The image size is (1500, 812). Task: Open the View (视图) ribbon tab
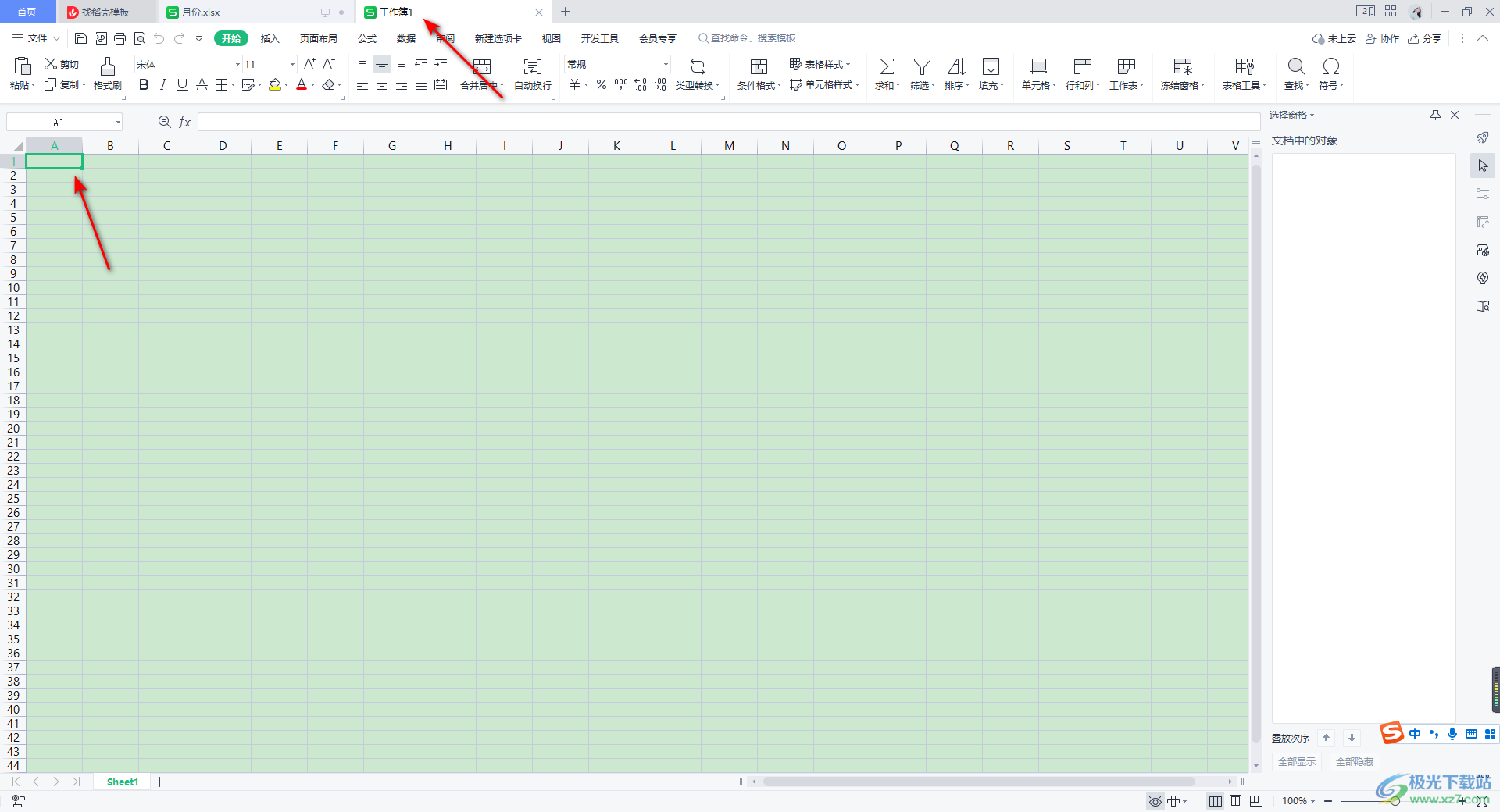click(x=552, y=38)
